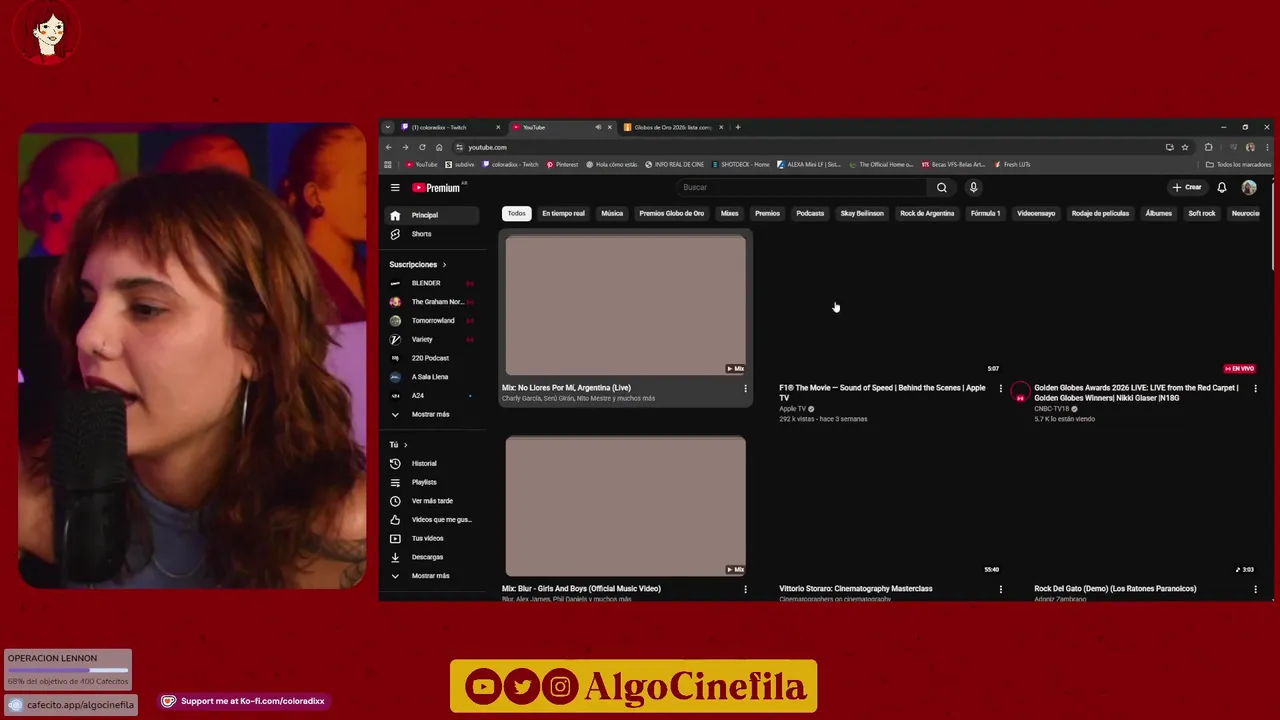Open the SHOTDECK - Home bookmark
The image size is (1280, 720).
click(x=741, y=164)
